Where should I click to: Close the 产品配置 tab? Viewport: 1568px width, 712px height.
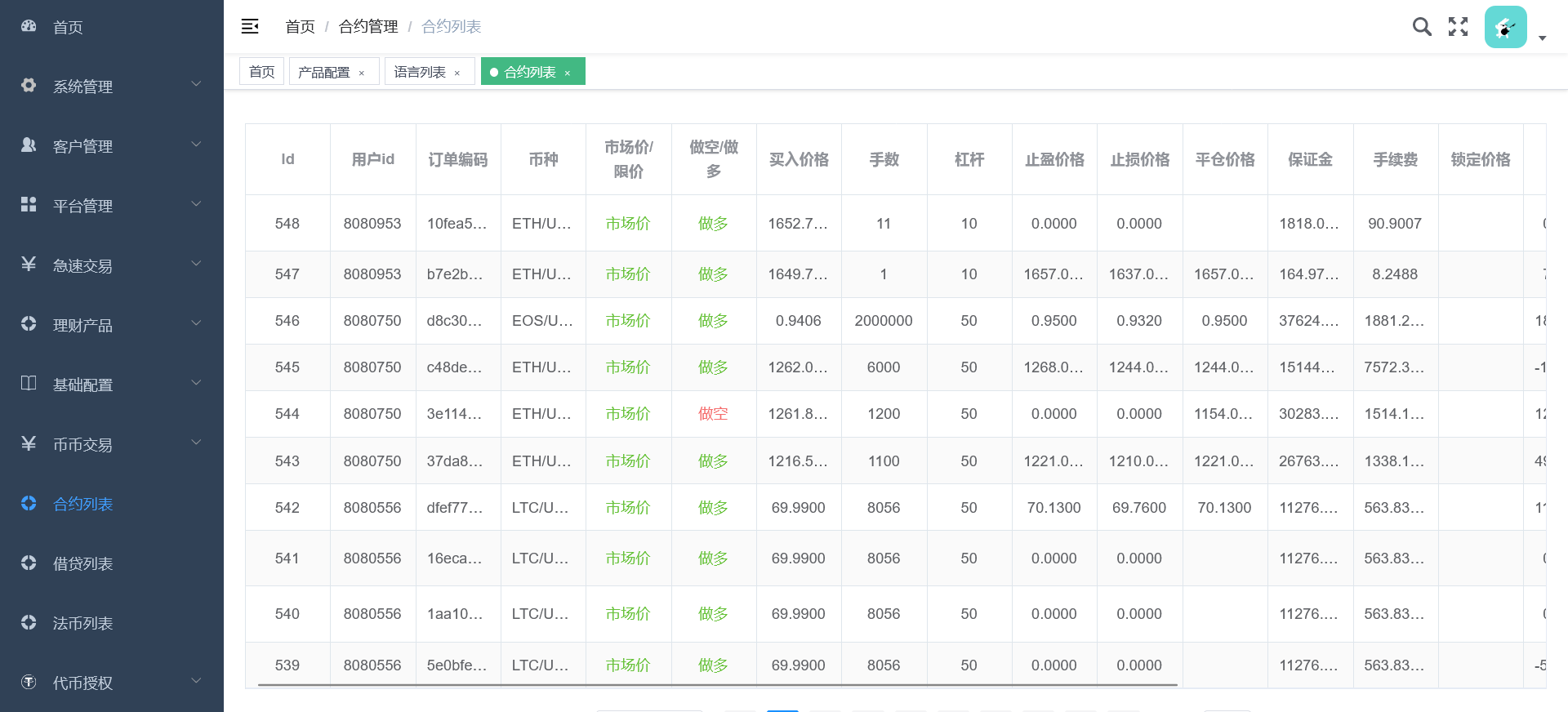pyautogui.click(x=362, y=73)
